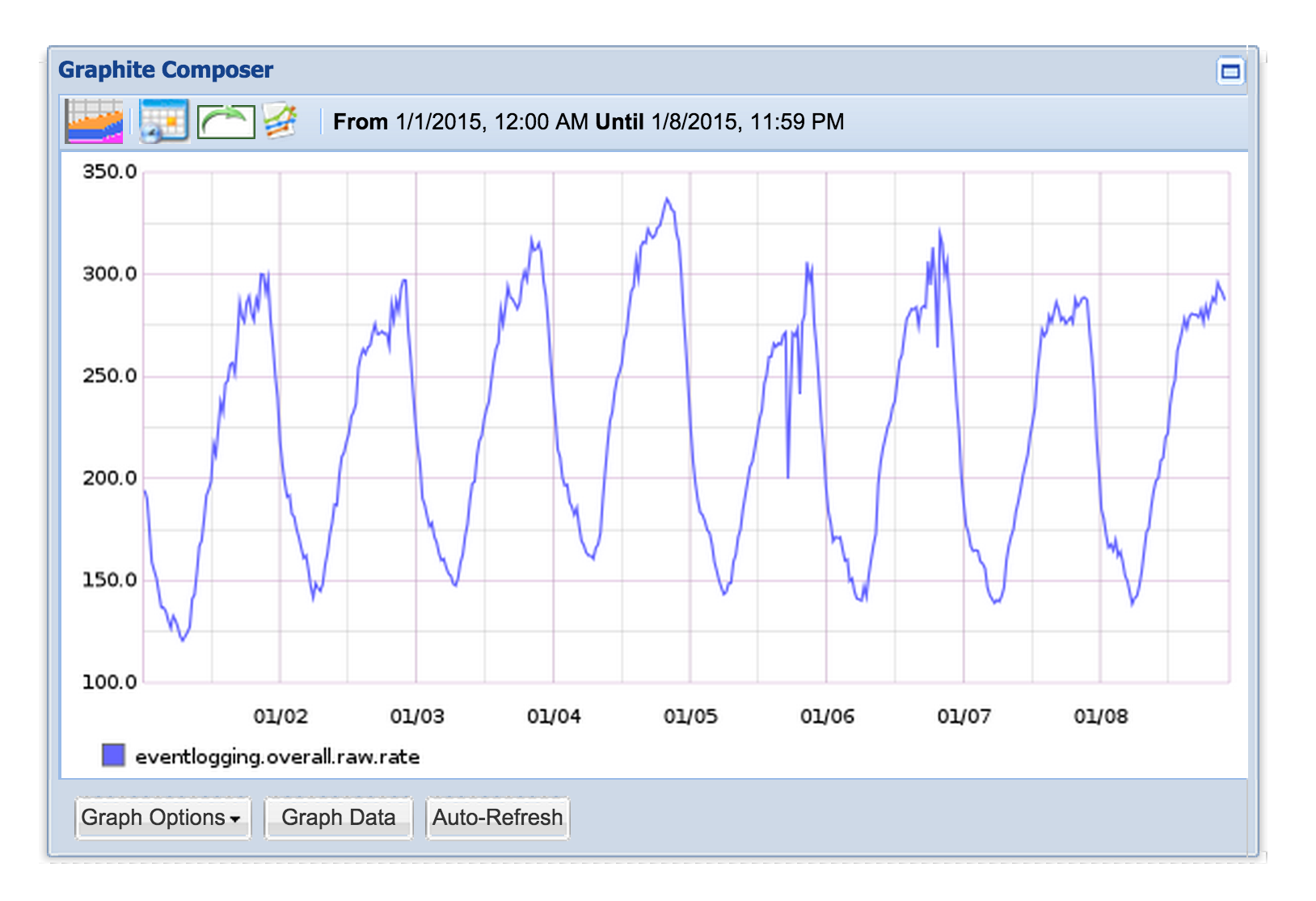Viewport: 1316px width, 901px height.
Task: Click the 01/03 x-axis date label
Action: pyautogui.click(x=416, y=716)
